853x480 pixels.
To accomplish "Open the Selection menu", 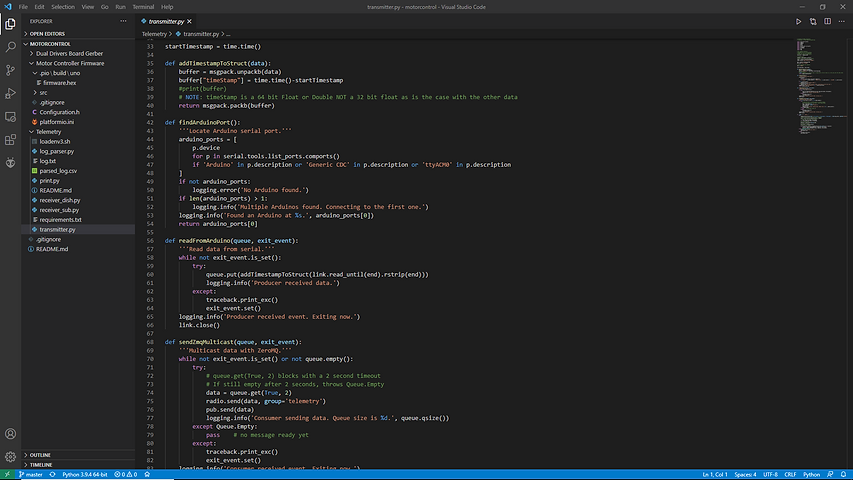I will click(x=62, y=6).
